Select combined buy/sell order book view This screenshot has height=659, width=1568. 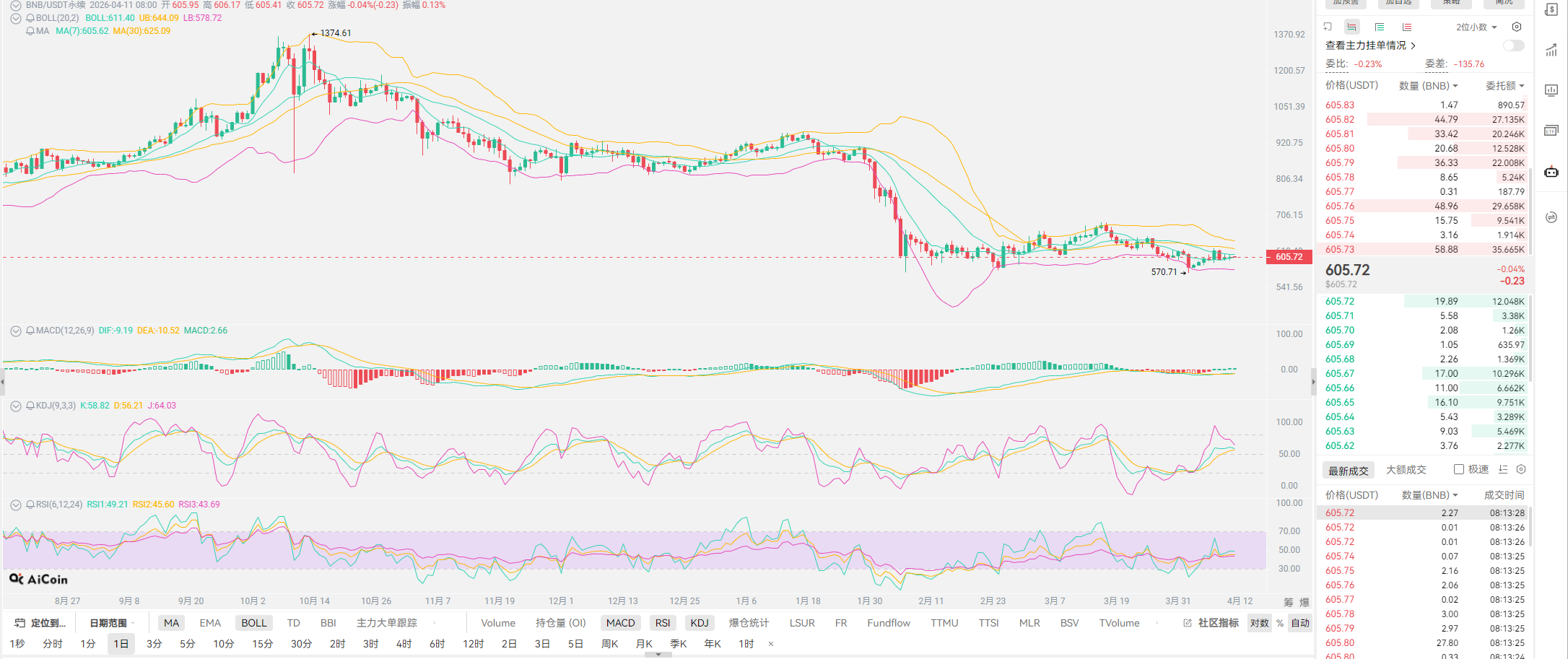click(x=1351, y=27)
